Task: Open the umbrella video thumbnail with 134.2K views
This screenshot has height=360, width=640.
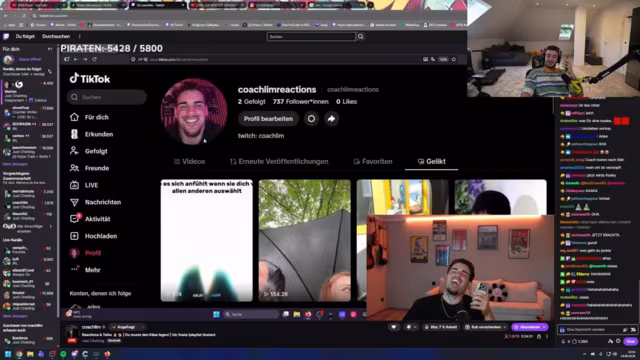Action: (304, 240)
